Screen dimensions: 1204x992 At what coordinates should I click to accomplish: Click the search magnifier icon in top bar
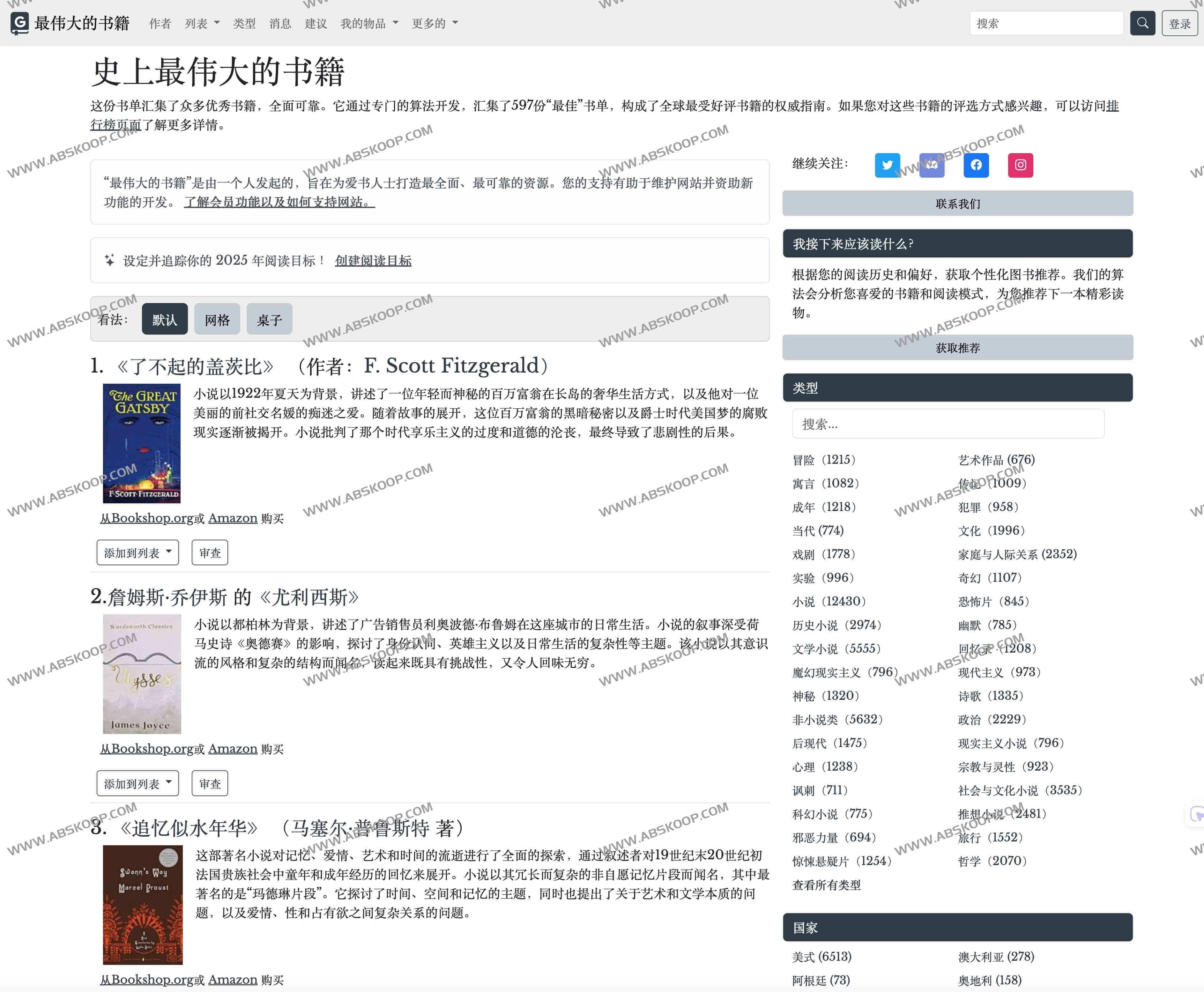click(1142, 23)
